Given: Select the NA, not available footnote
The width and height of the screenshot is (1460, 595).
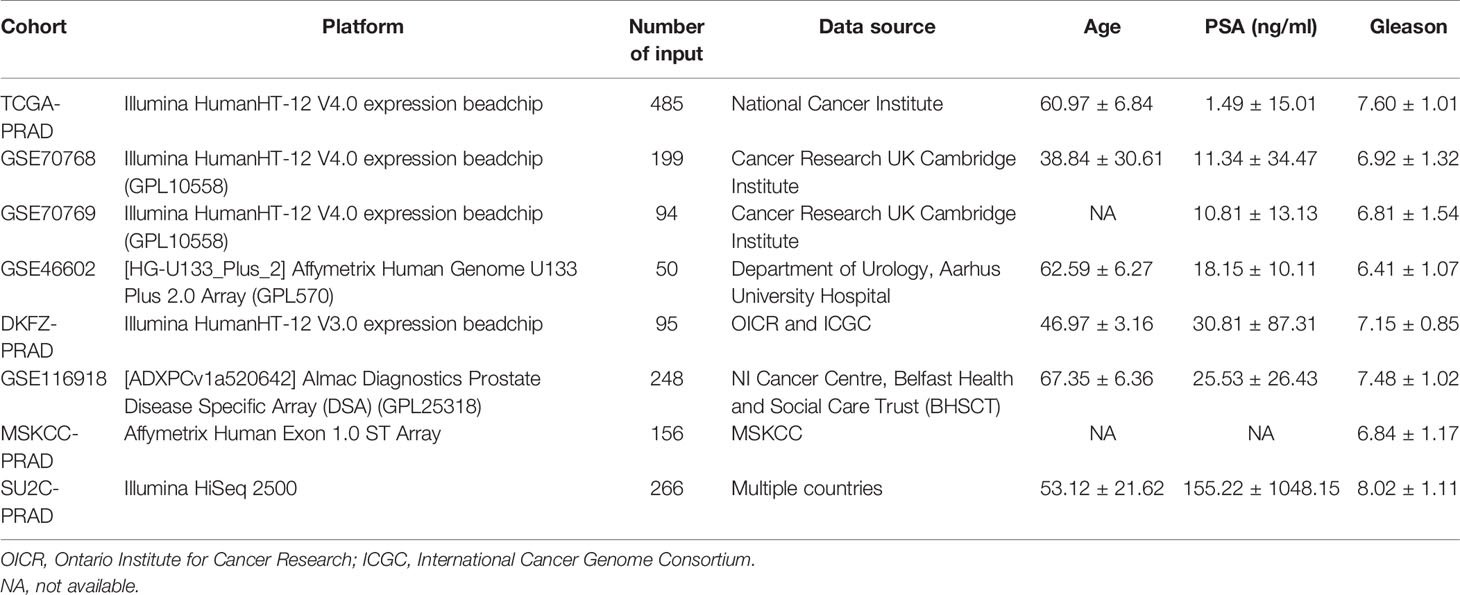Looking at the screenshot, I should 70,586.
